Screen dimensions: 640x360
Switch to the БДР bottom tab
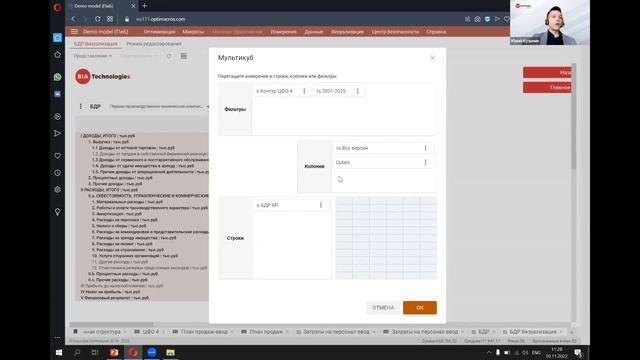[483, 332]
